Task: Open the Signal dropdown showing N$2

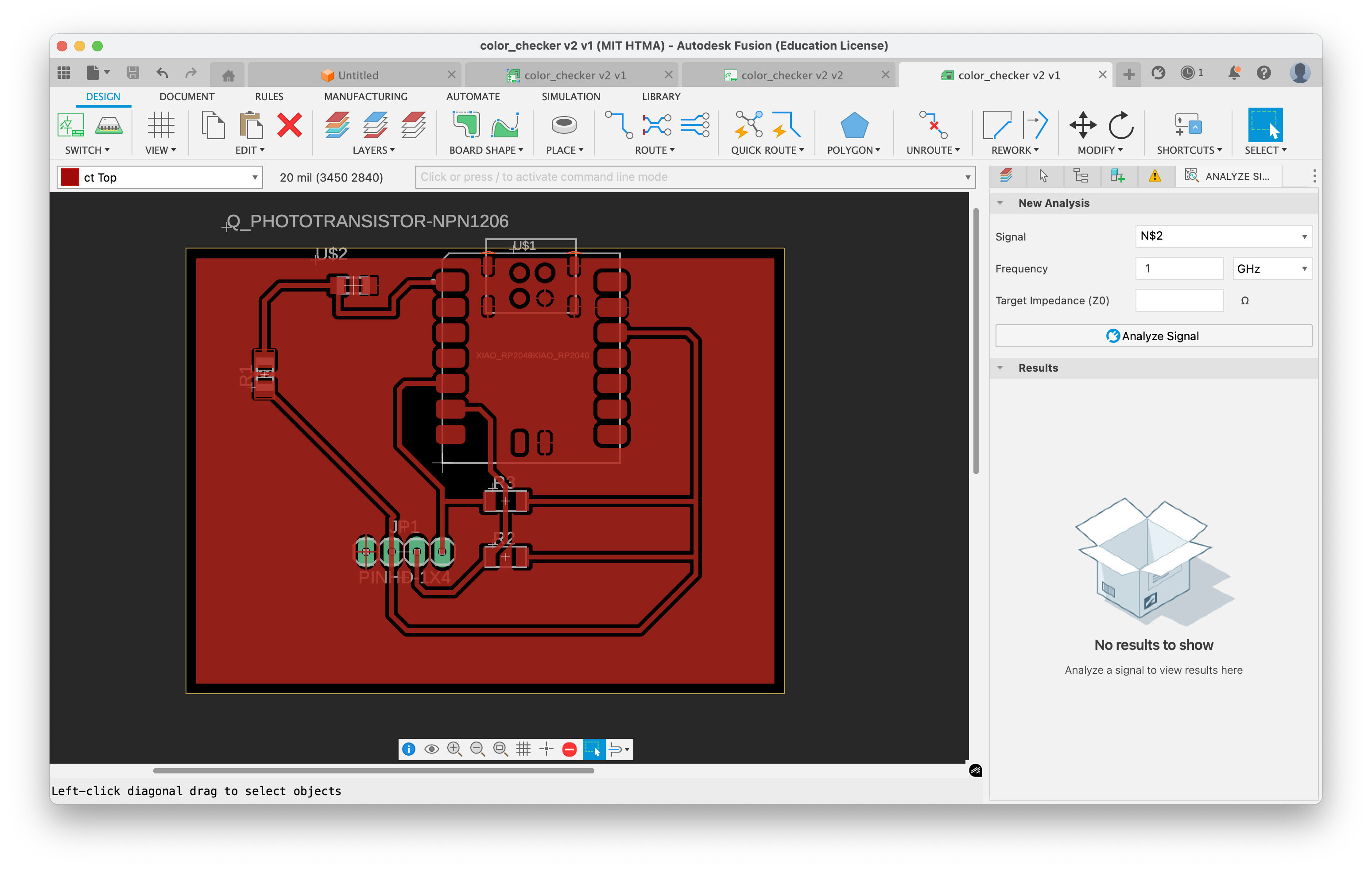Action: (x=1223, y=236)
